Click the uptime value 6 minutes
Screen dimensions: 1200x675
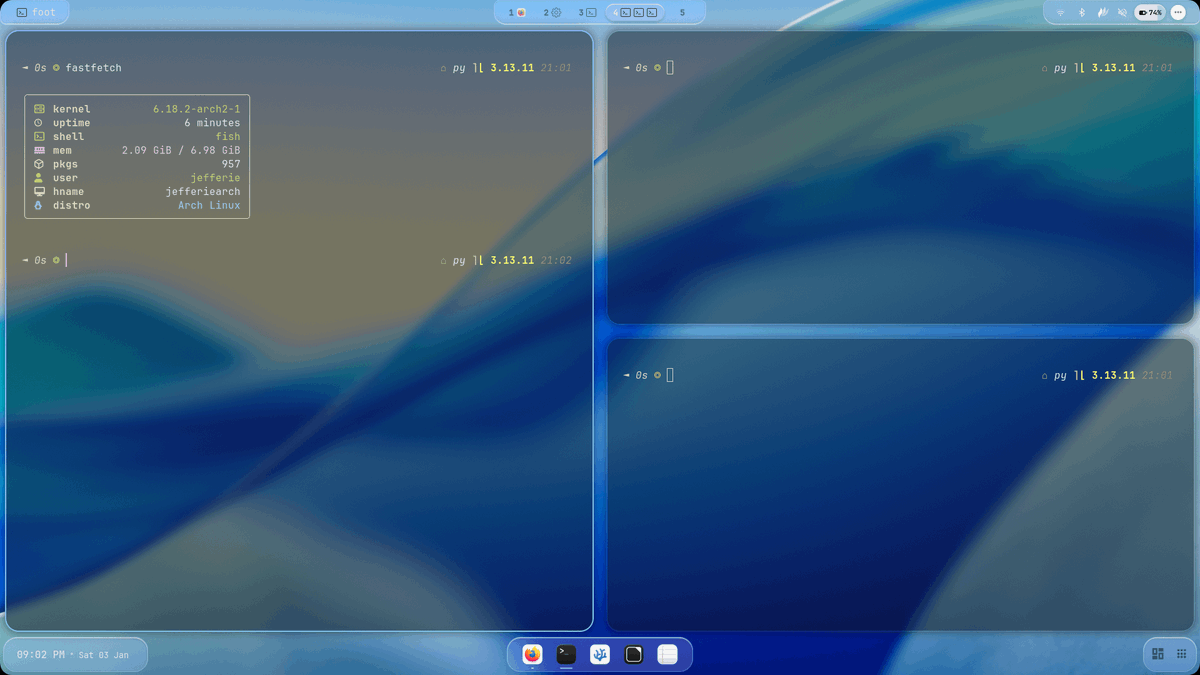click(212, 123)
